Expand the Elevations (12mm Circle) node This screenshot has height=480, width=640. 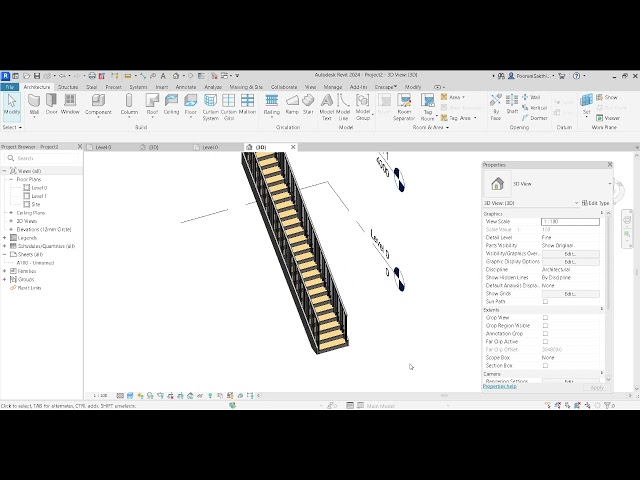(x=11, y=229)
